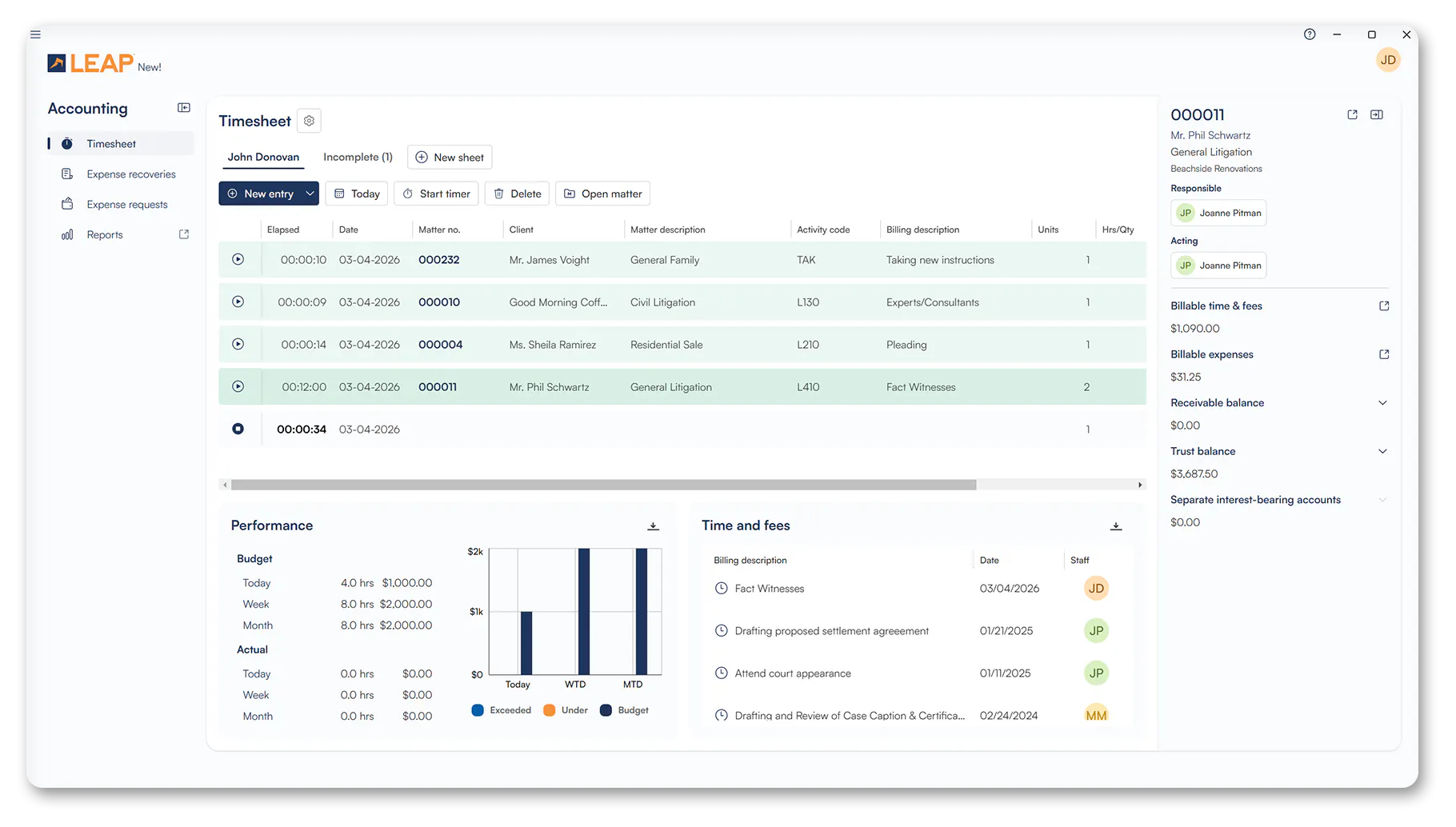Start timer for matter 000232 row

pos(238,260)
